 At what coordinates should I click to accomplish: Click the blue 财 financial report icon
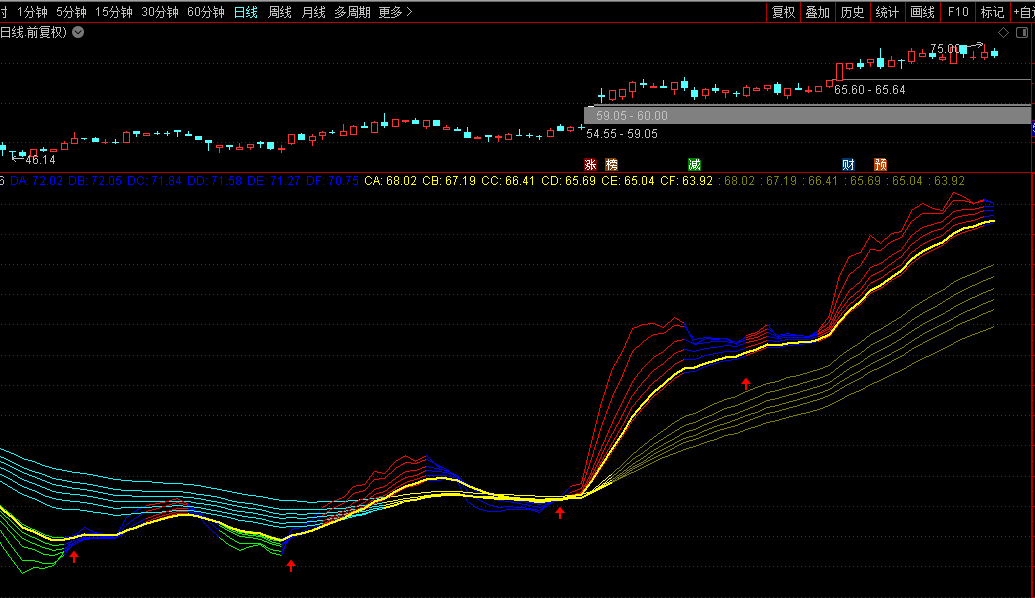coord(848,164)
